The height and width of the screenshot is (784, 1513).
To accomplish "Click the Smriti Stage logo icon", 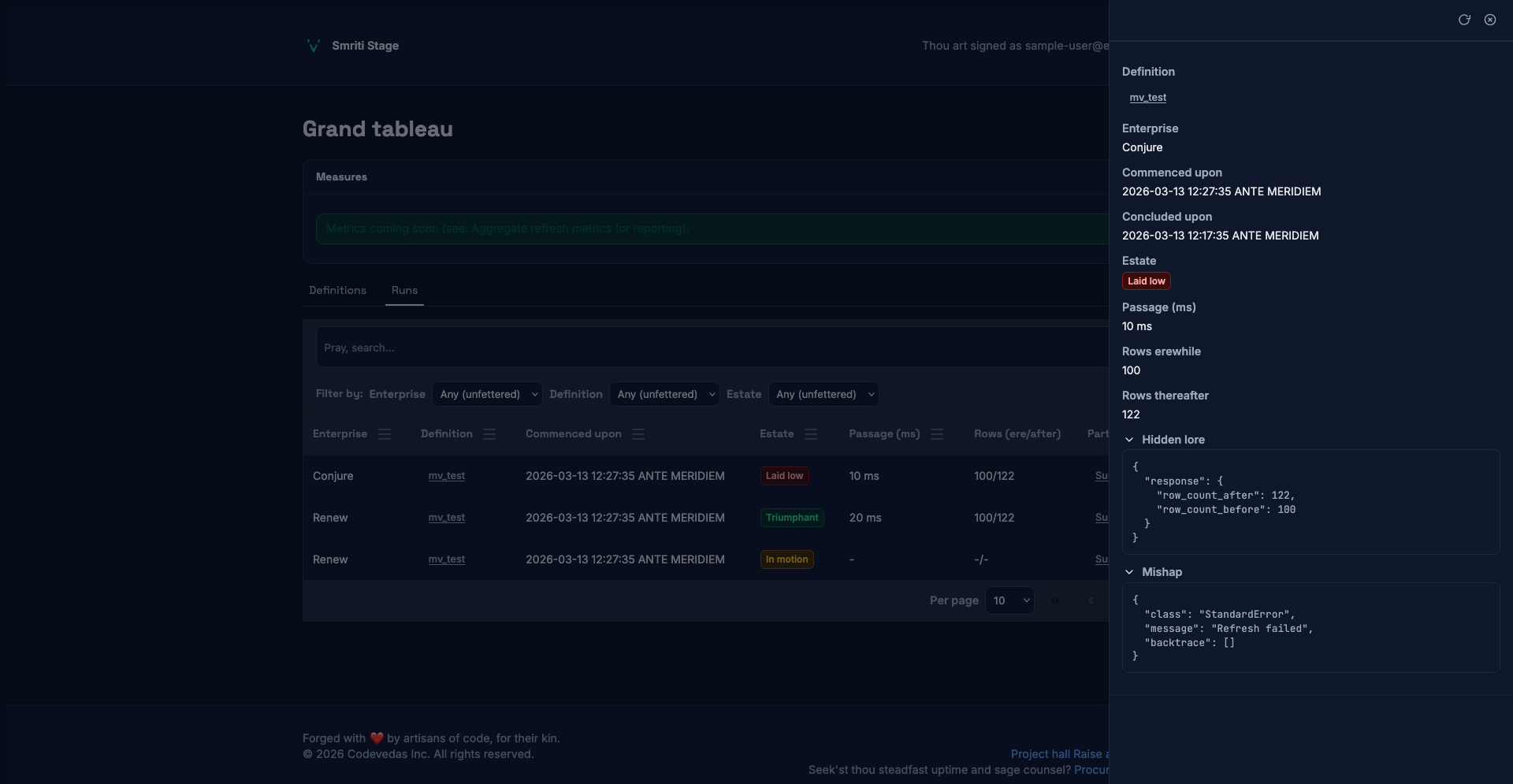I will click(x=314, y=46).
